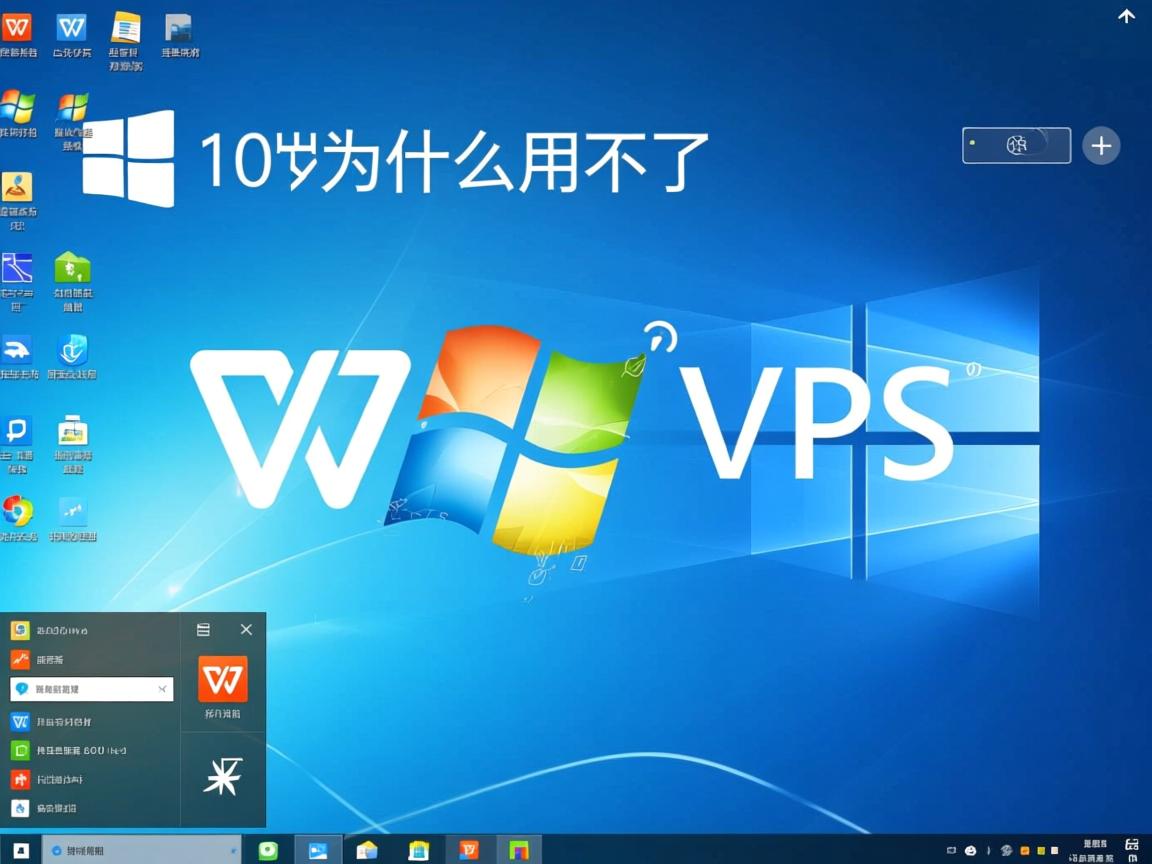The width and height of the screenshot is (1152, 864).
Task: Click the upward arrow at the top right corner
Action: [x=1125, y=16]
